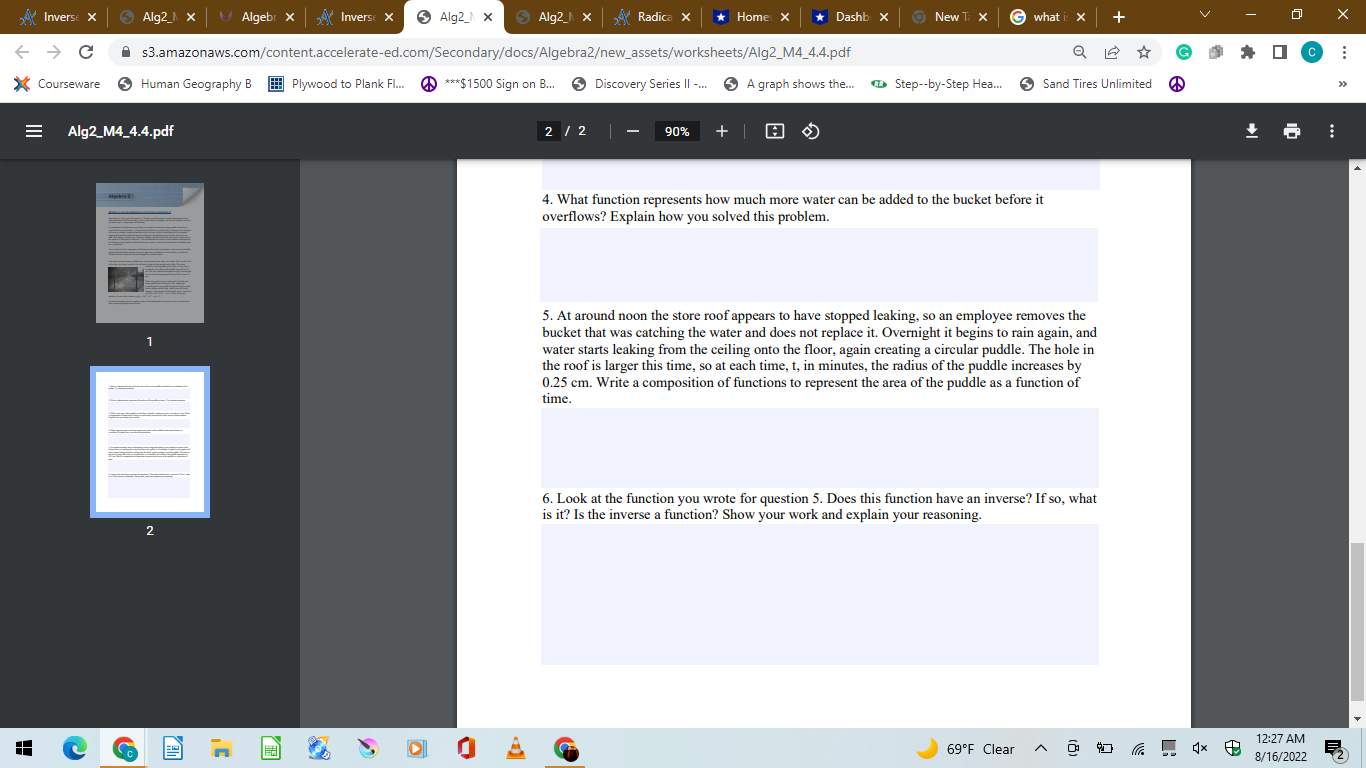Download the Alg2_M4_4.4.pdf file
The width and height of the screenshot is (1366, 768).
1251,130
